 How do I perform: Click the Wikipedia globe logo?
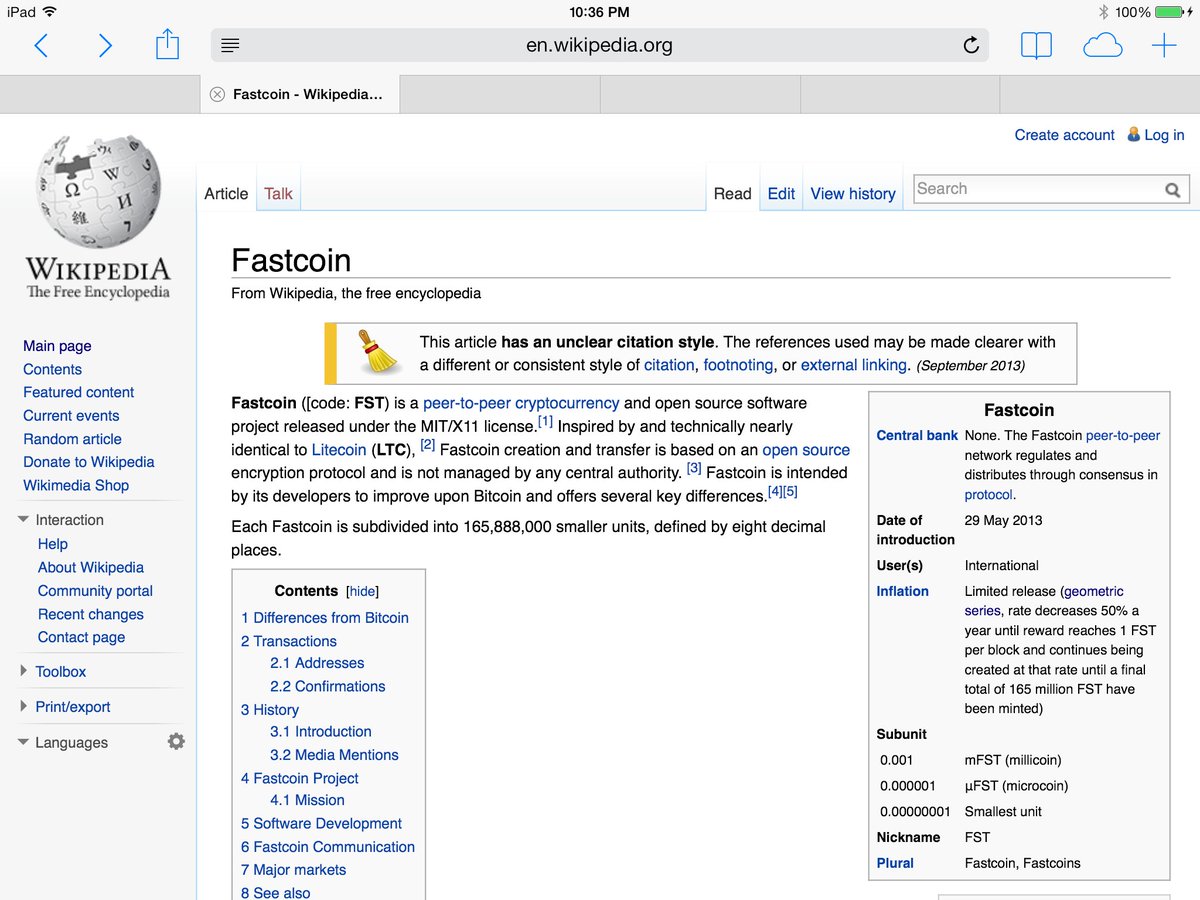tap(98, 193)
